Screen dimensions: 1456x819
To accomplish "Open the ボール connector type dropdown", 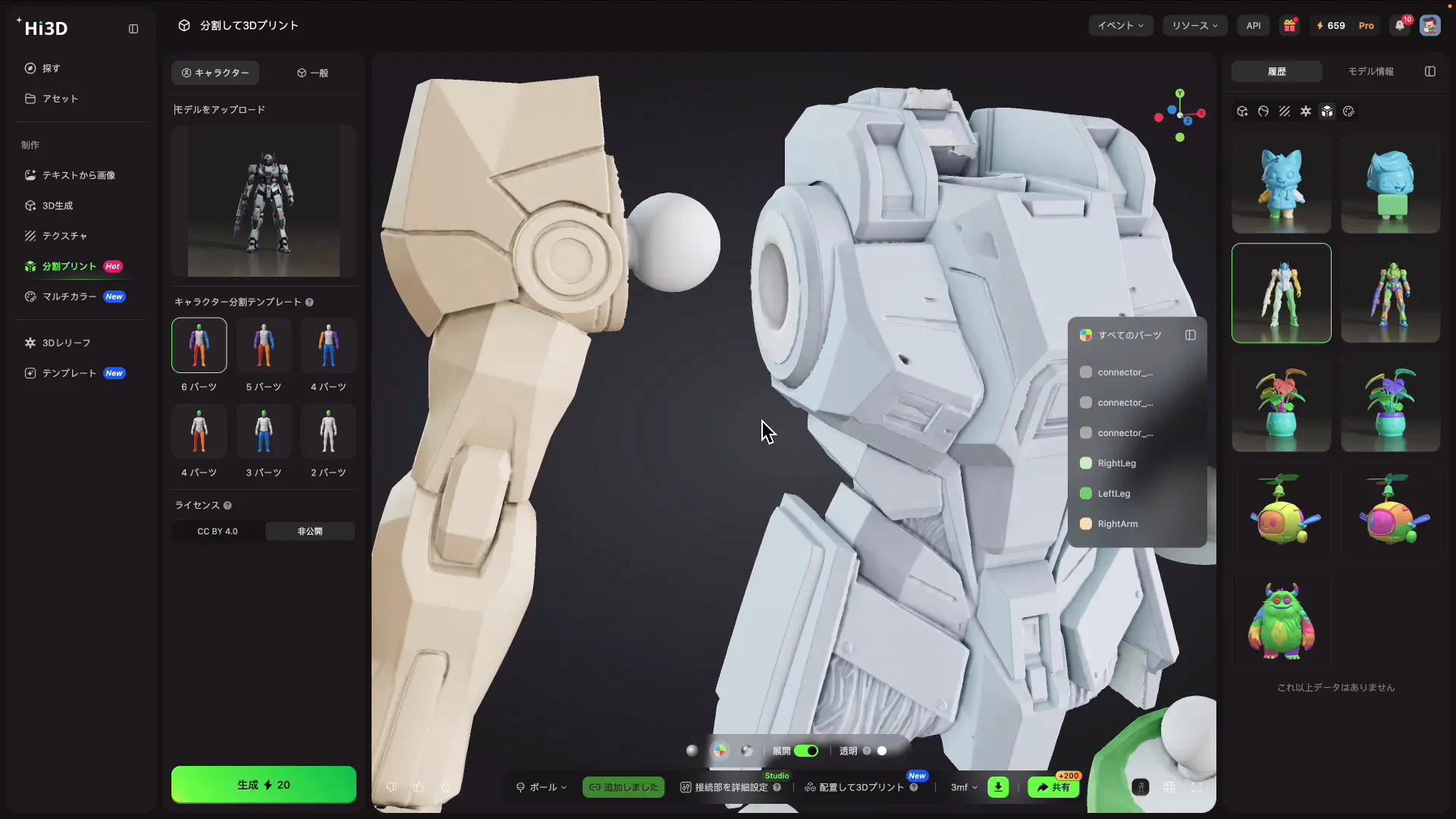I will 541,787.
